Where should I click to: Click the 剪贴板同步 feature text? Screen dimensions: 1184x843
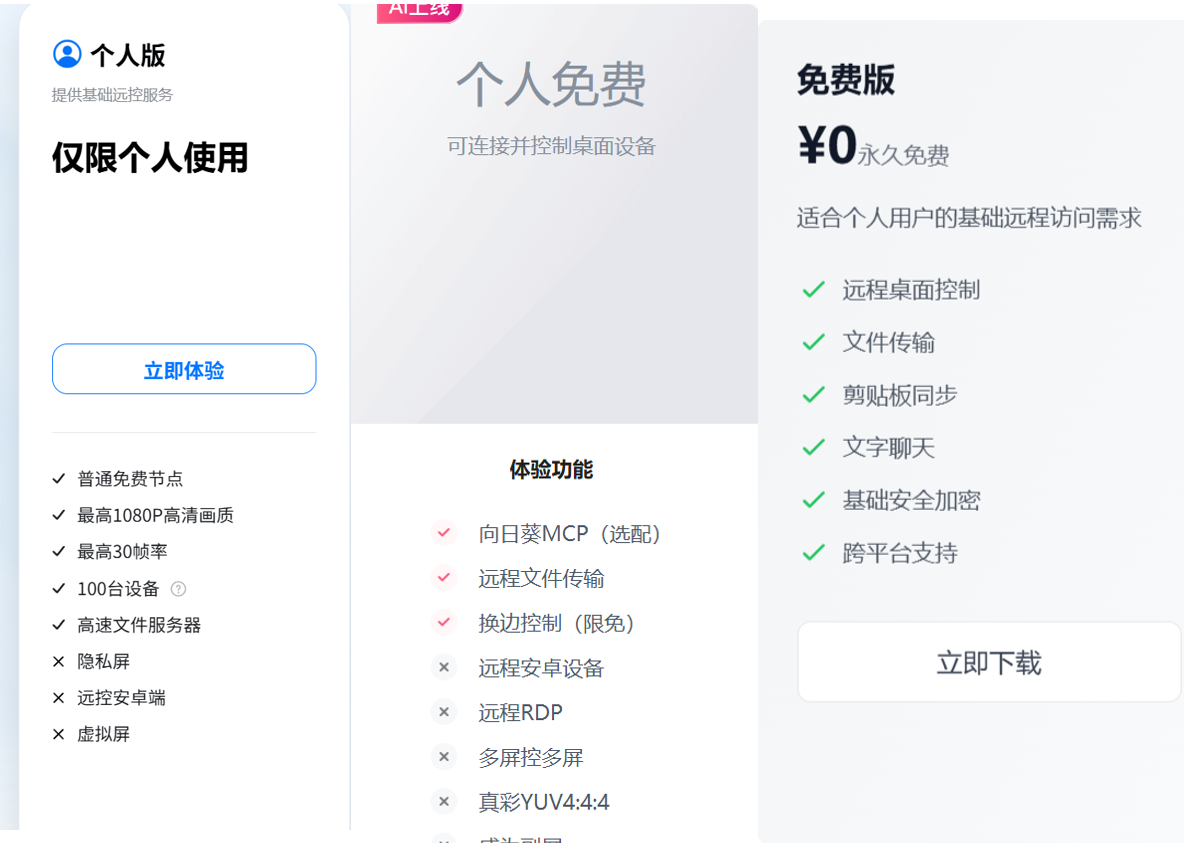click(900, 395)
